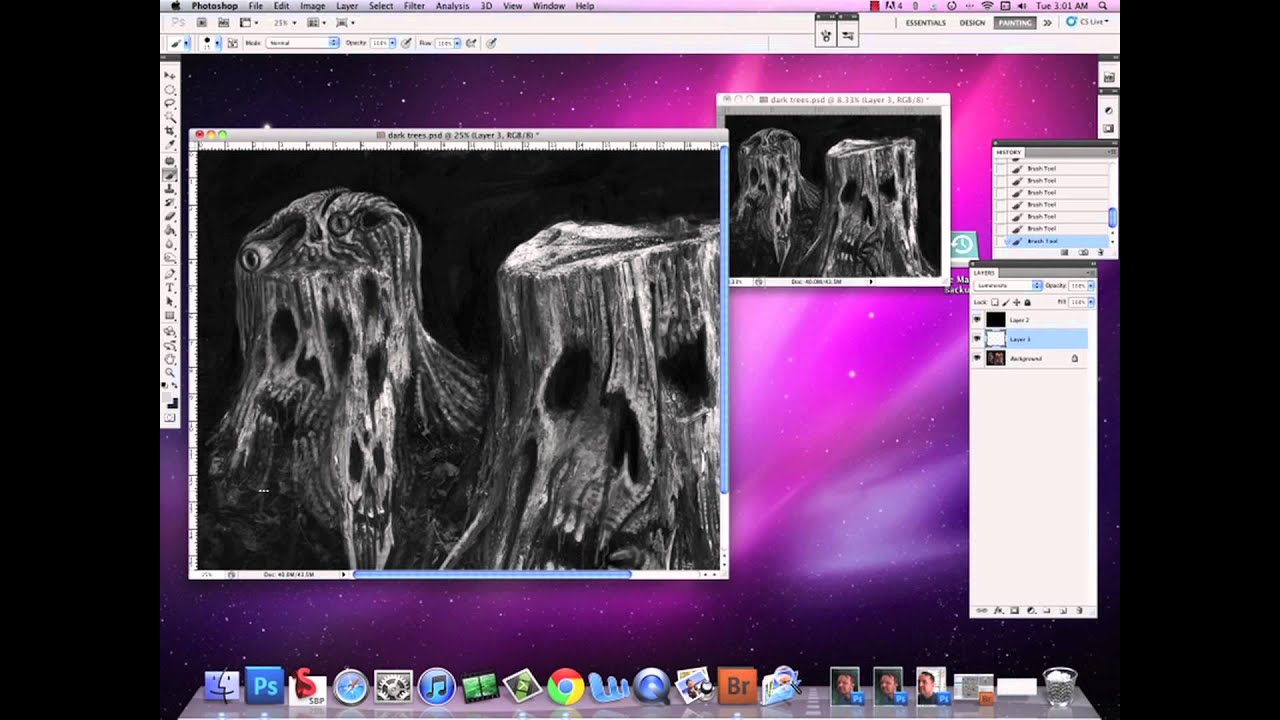Create a new layer from Layers panel

point(1063,610)
